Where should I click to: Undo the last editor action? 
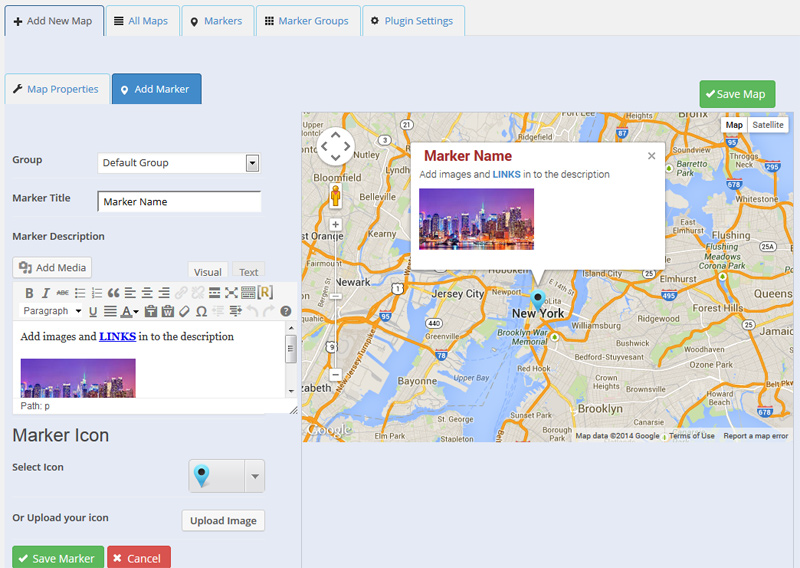click(252, 311)
